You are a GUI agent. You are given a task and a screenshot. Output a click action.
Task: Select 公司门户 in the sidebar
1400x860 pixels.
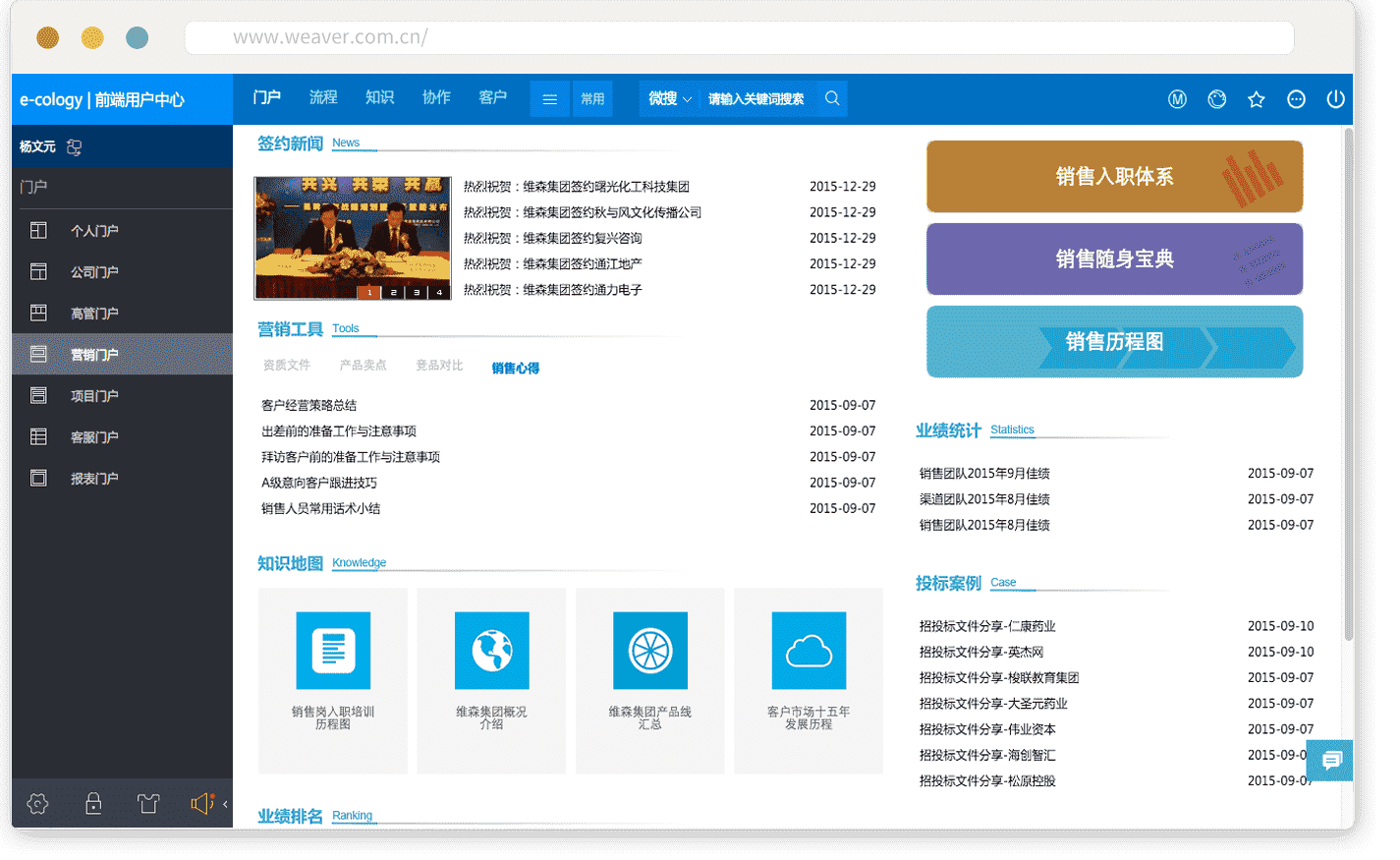(94, 272)
